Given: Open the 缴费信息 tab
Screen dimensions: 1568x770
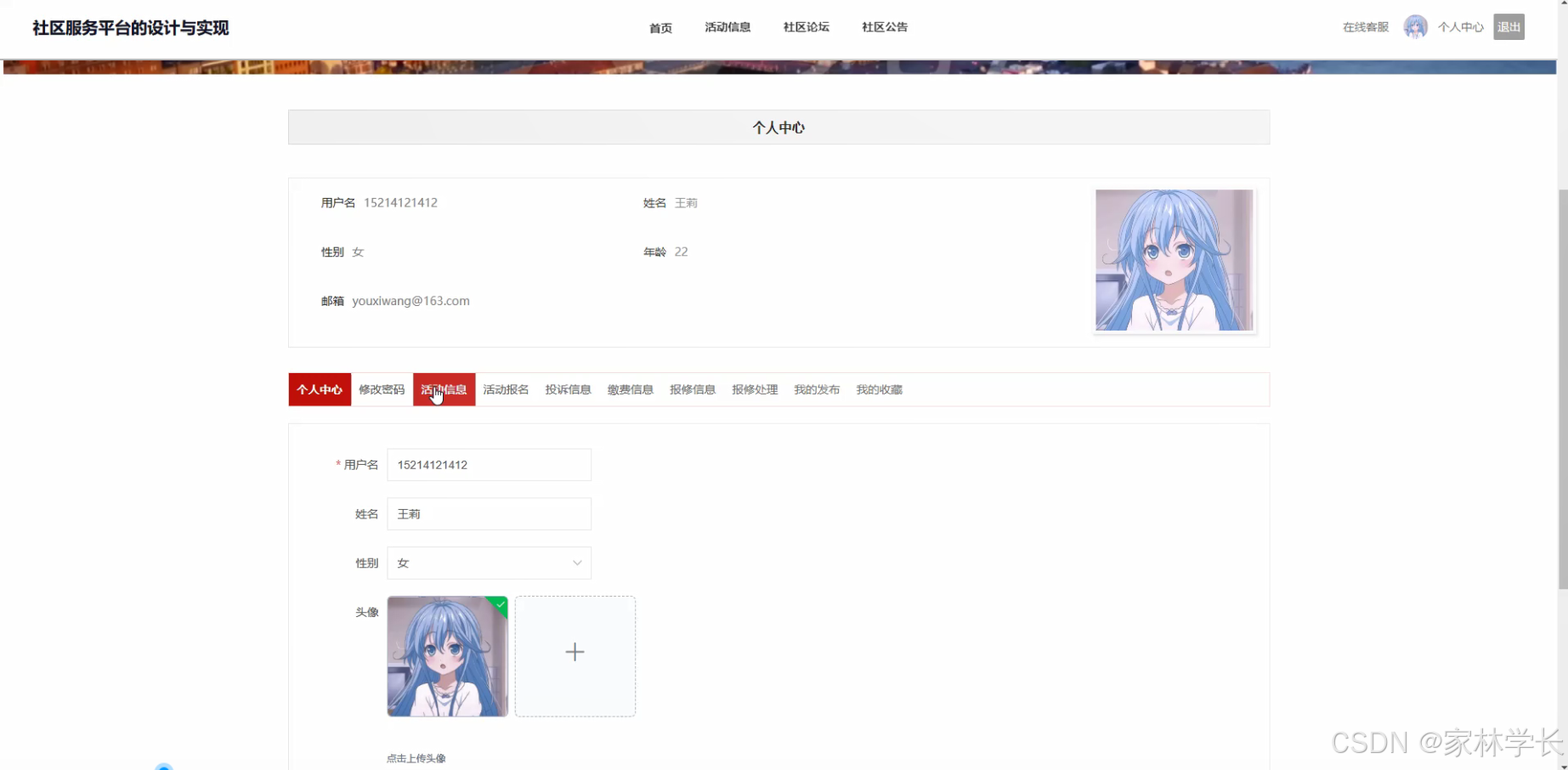Looking at the screenshot, I should [630, 389].
